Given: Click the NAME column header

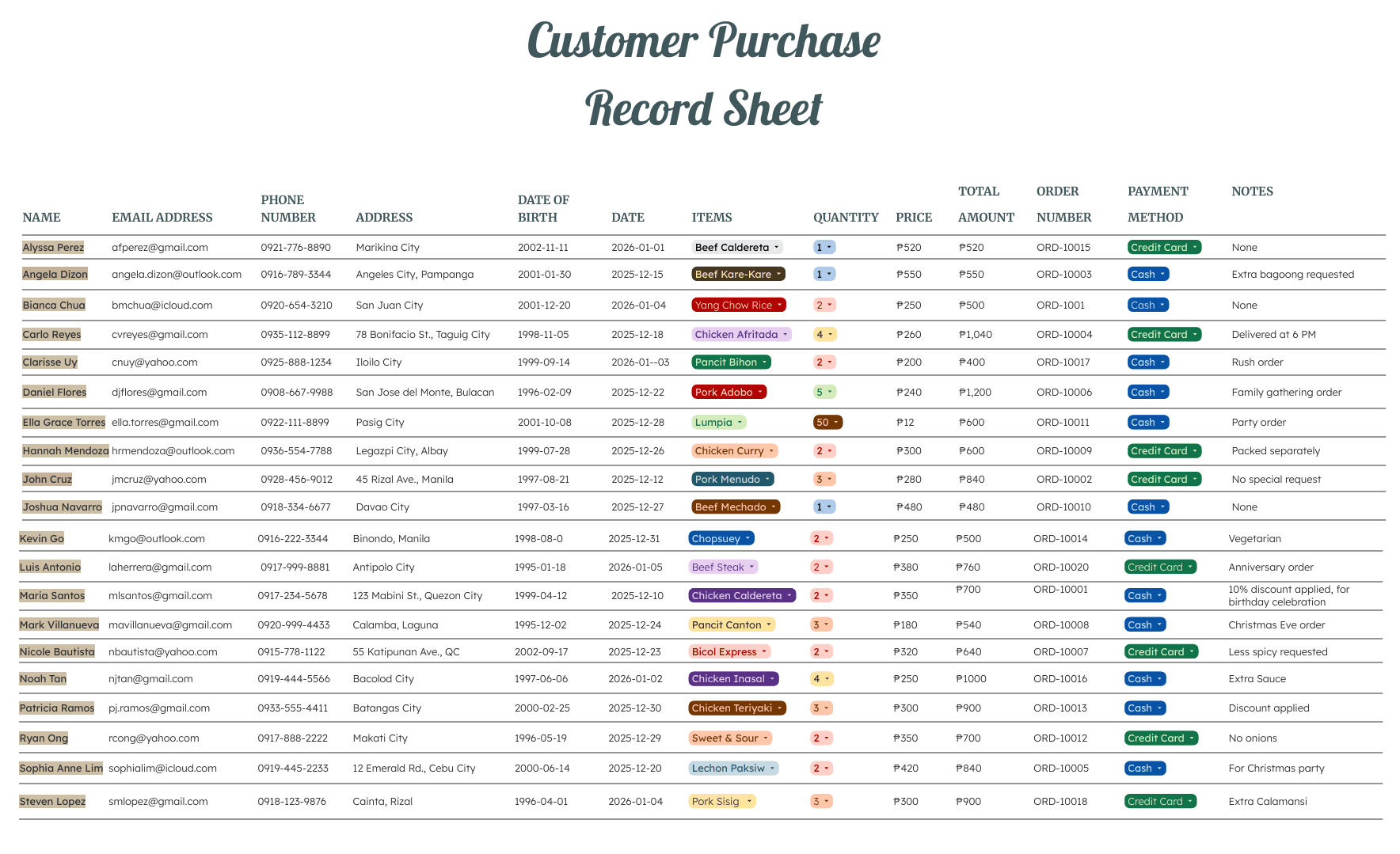Looking at the screenshot, I should pyautogui.click(x=41, y=218).
